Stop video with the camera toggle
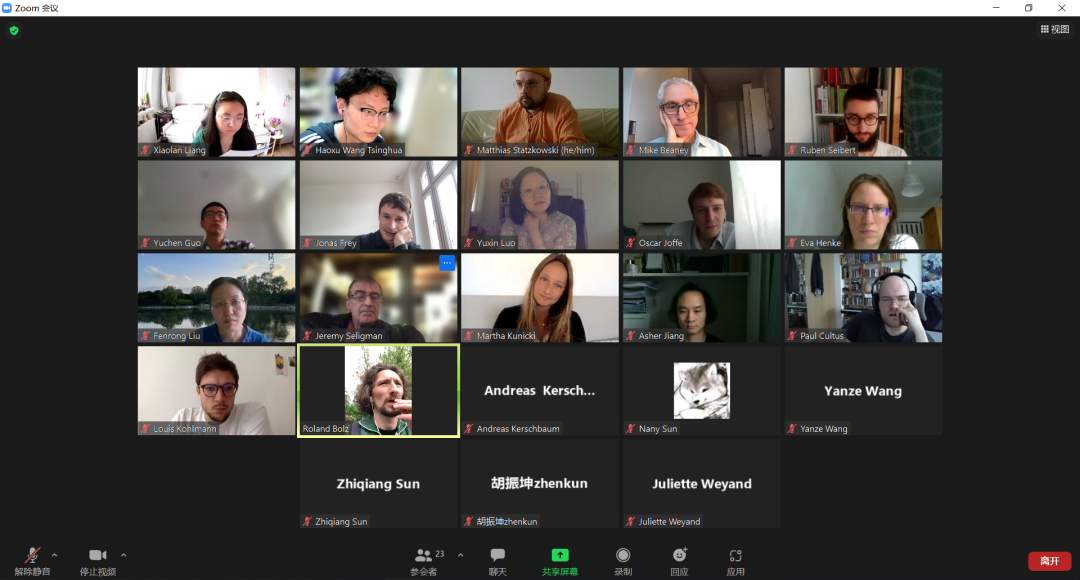Image resolution: width=1080 pixels, height=580 pixels. (x=97, y=555)
